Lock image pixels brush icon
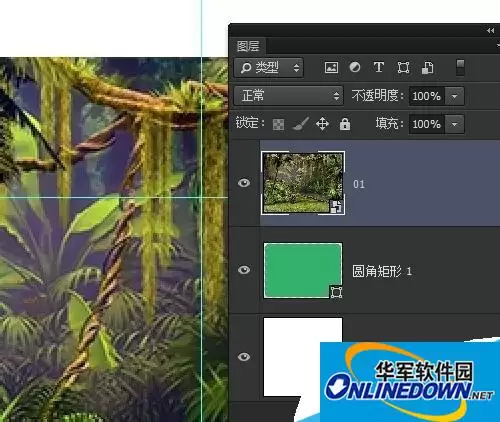This screenshot has width=500, height=422. (300, 124)
